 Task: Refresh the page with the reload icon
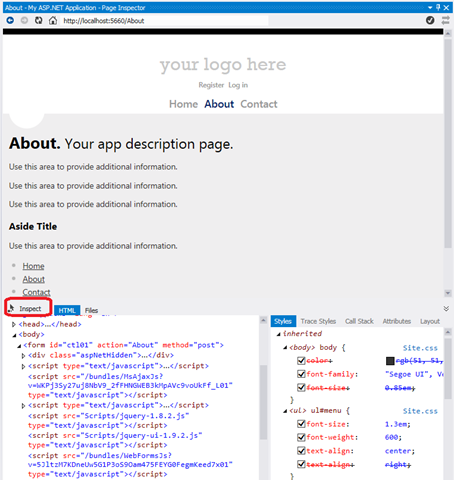pyautogui.click(x=39, y=21)
